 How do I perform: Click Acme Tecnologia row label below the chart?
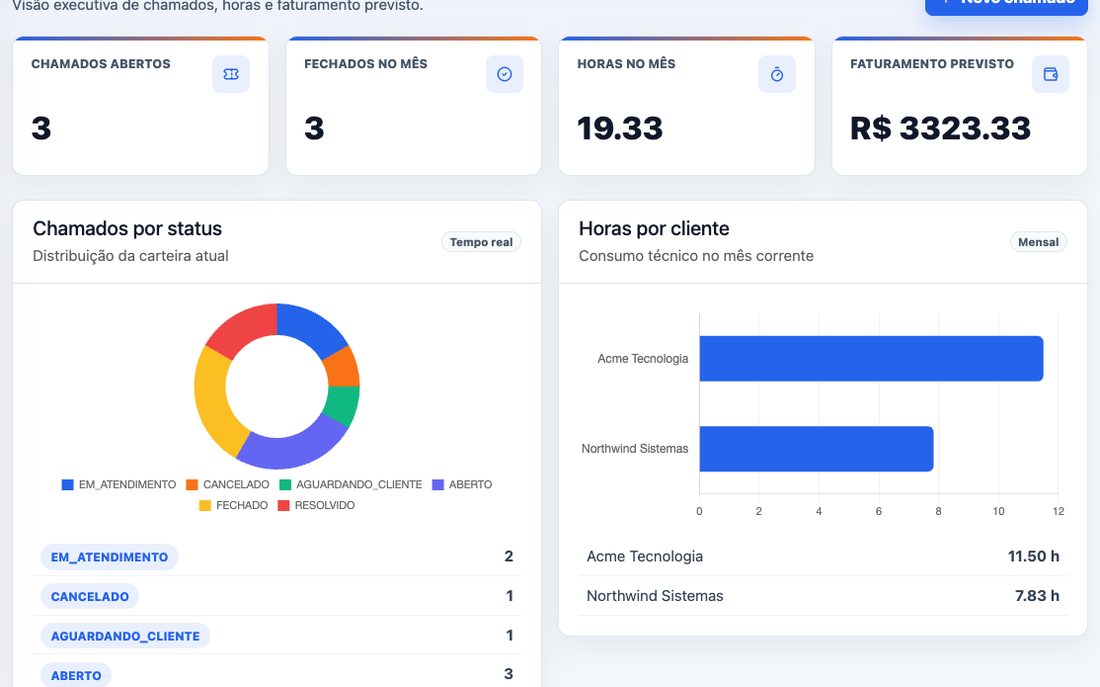point(645,556)
